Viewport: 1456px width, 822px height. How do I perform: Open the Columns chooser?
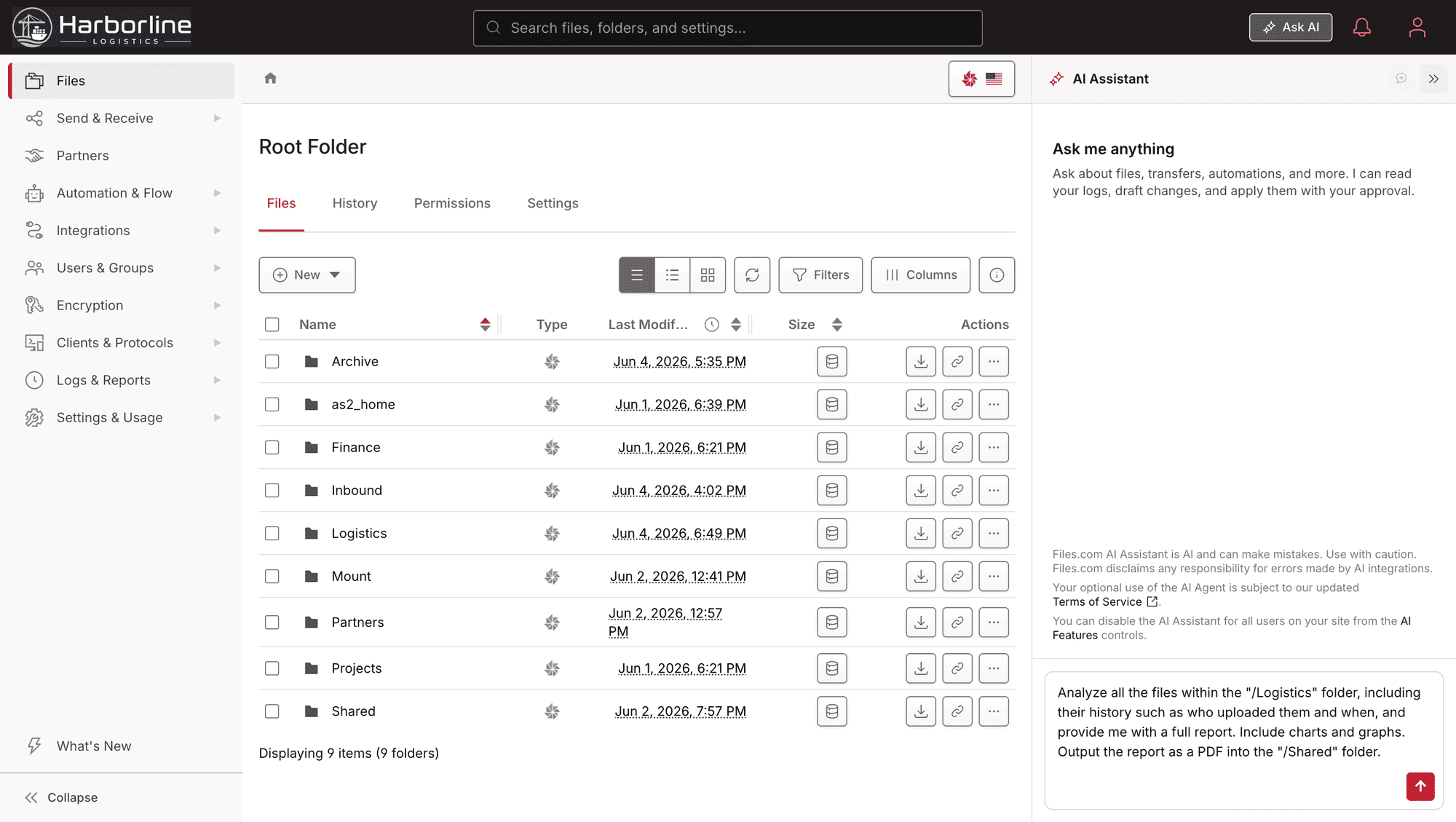(921, 275)
